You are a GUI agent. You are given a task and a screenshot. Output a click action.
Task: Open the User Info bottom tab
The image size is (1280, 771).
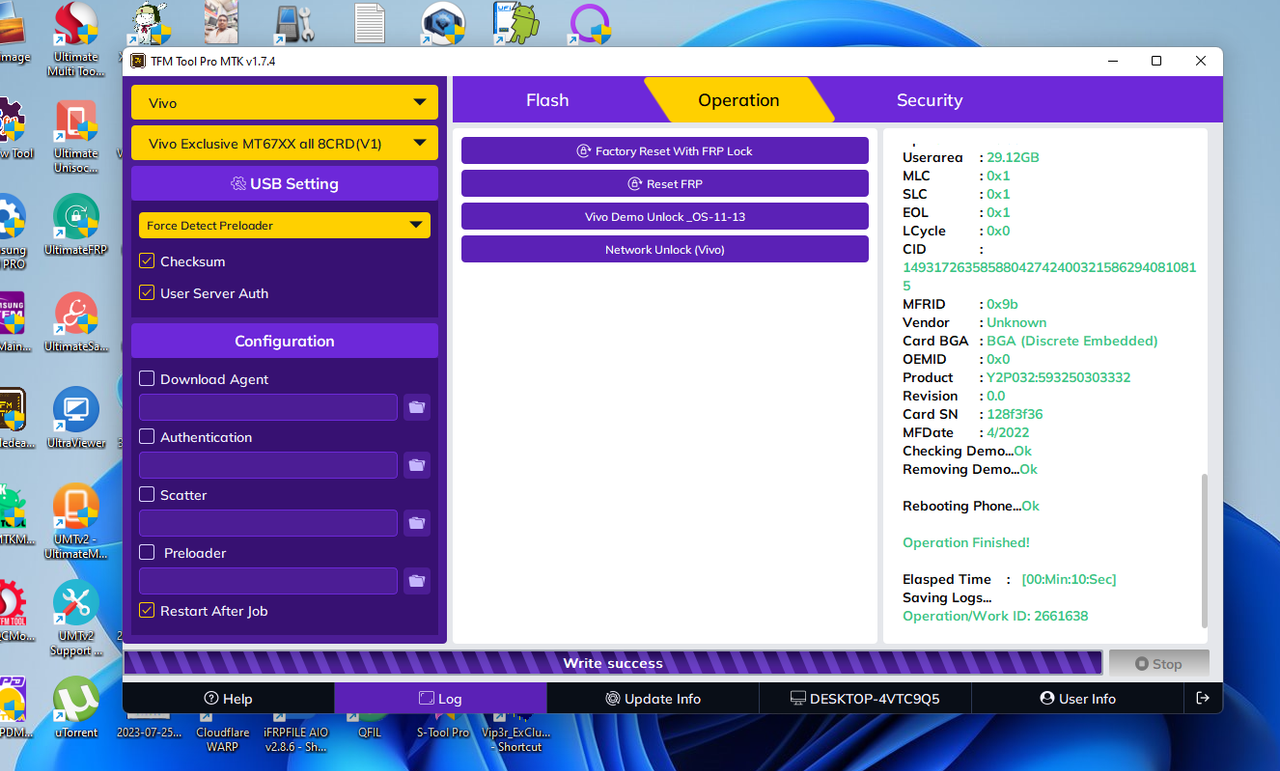click(x=1078, y=698)
